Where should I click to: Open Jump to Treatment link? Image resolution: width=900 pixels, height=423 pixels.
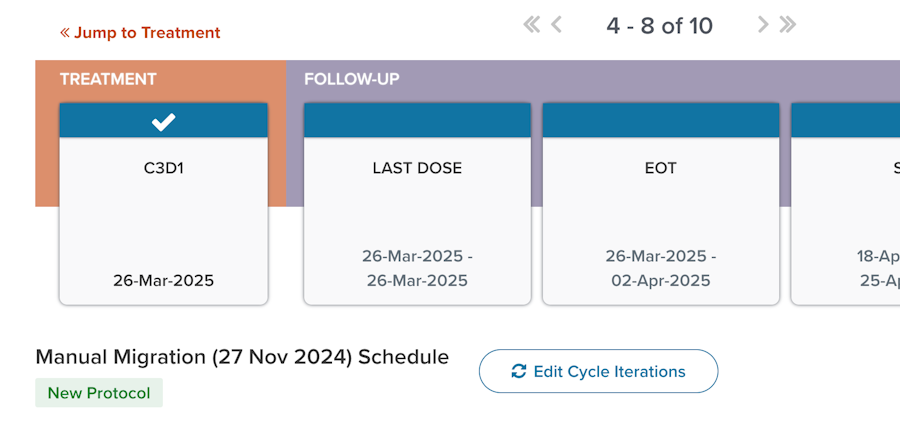coord(140,33)
